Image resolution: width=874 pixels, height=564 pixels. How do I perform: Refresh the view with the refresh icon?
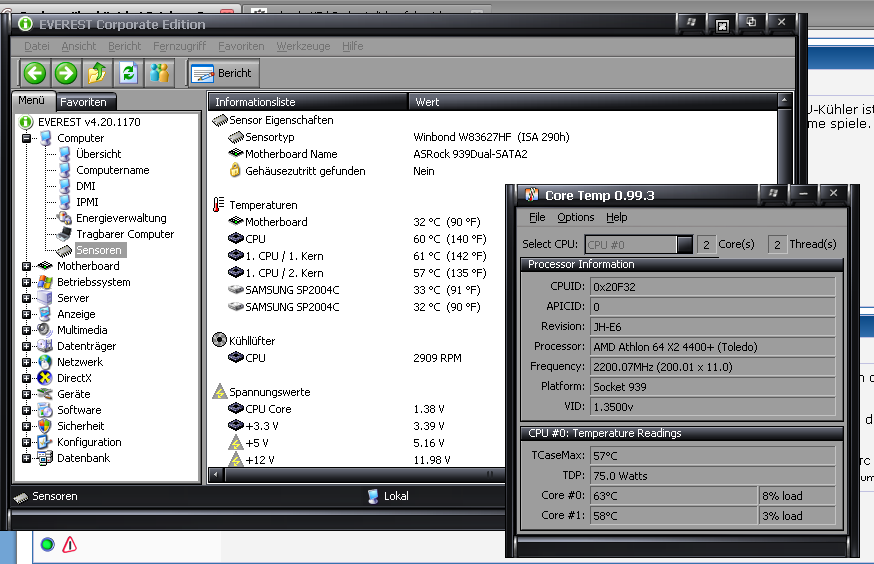pyautogui.click(x=128, y=73)
